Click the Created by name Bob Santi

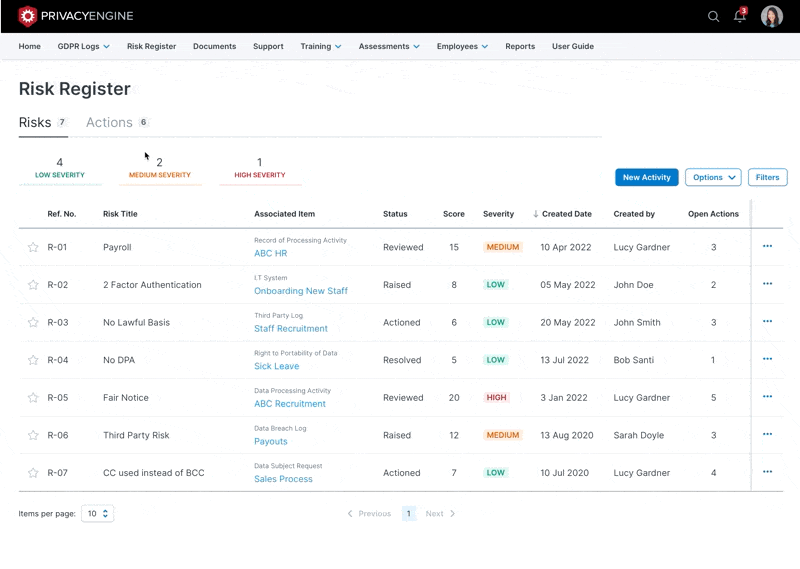[634, 360]
